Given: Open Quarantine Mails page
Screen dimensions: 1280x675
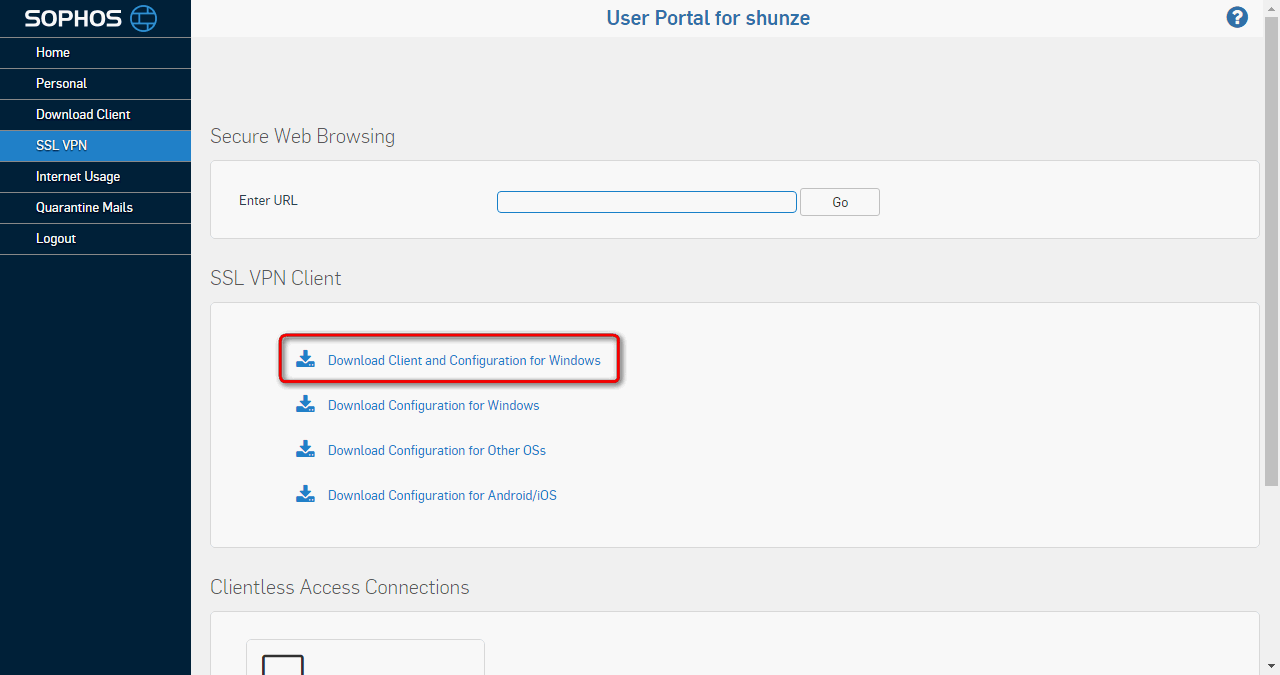Looking at the screenshot, I should [95, 208].
